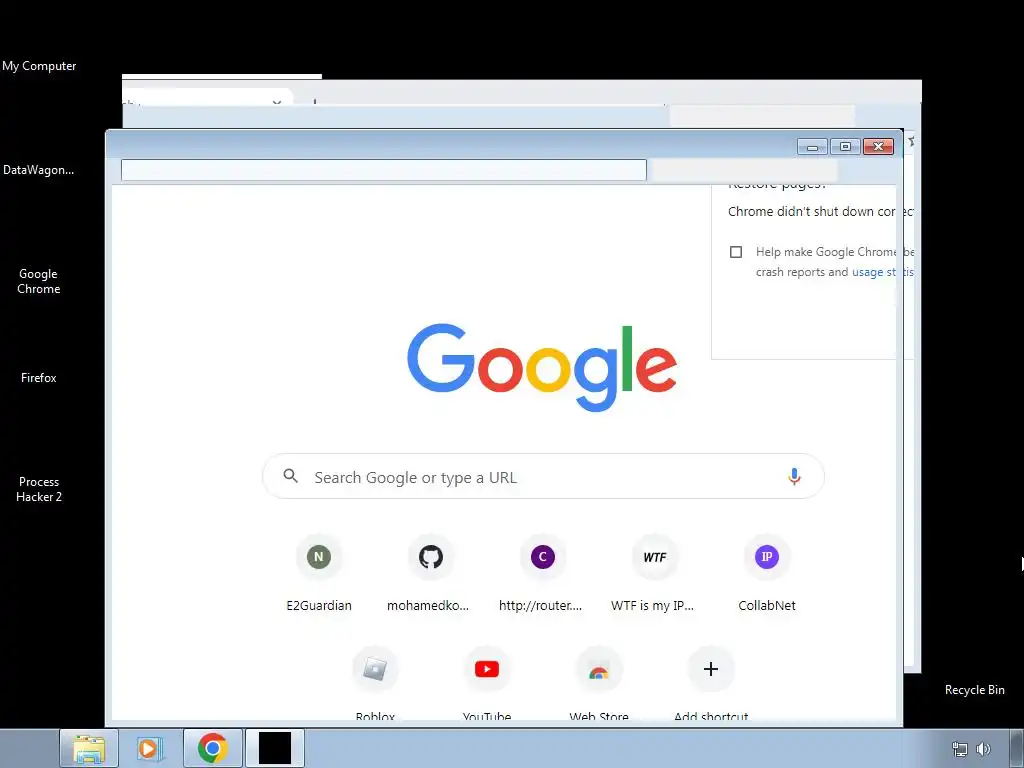1024x768 pixels.
Task: Close the front Chrome window
Action: pos(878,147)
